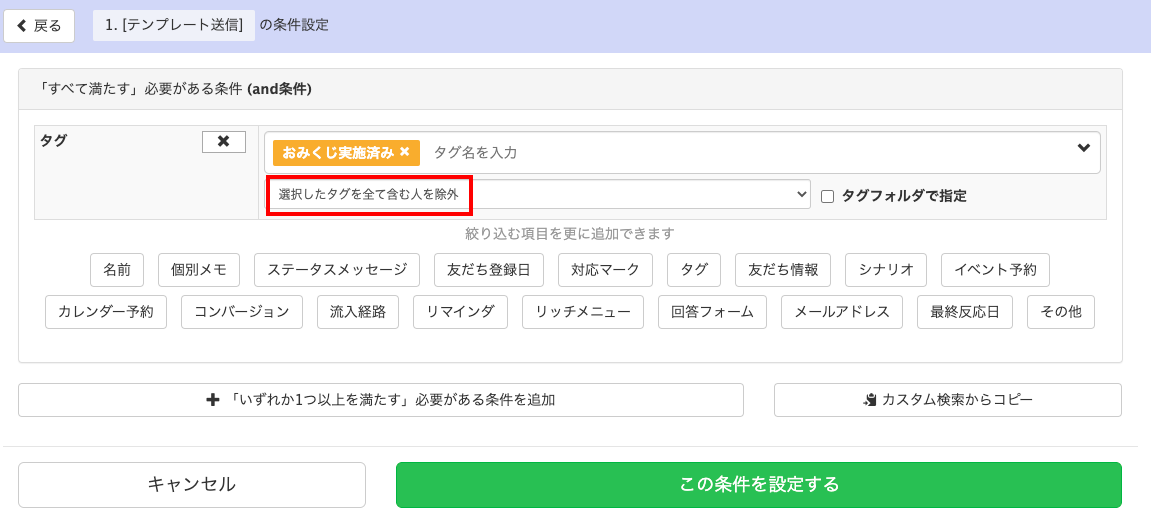Screen dimensions: 1151x521
Task: Add the ステータスメッセージ filter
Action: 337,270
